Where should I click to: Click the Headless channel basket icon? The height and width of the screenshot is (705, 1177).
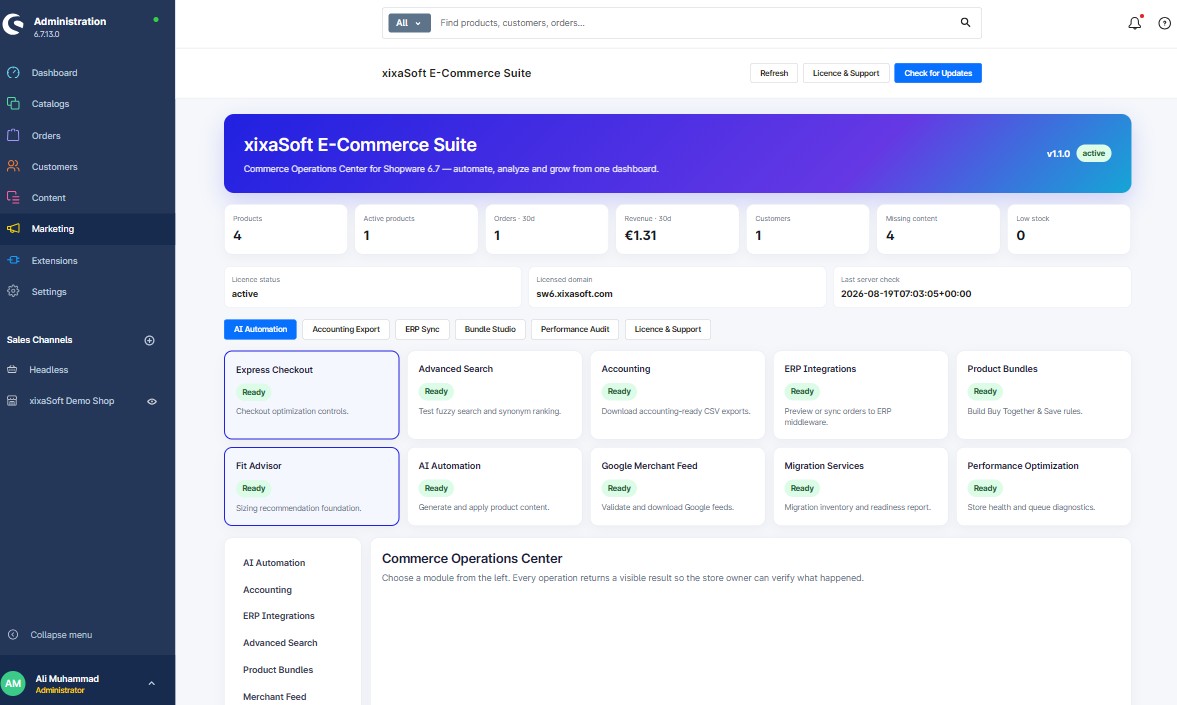pyautogui.click(x=12, y=369)
